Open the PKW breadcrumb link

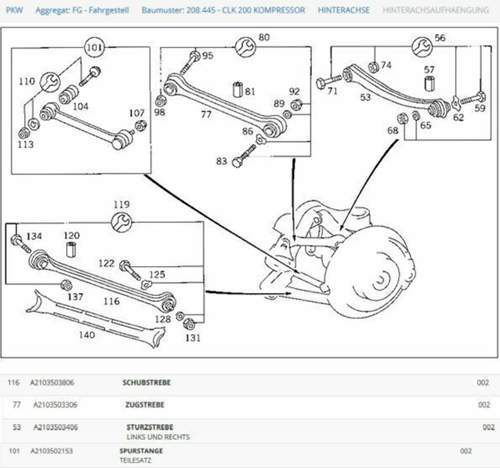click(15, 10)
